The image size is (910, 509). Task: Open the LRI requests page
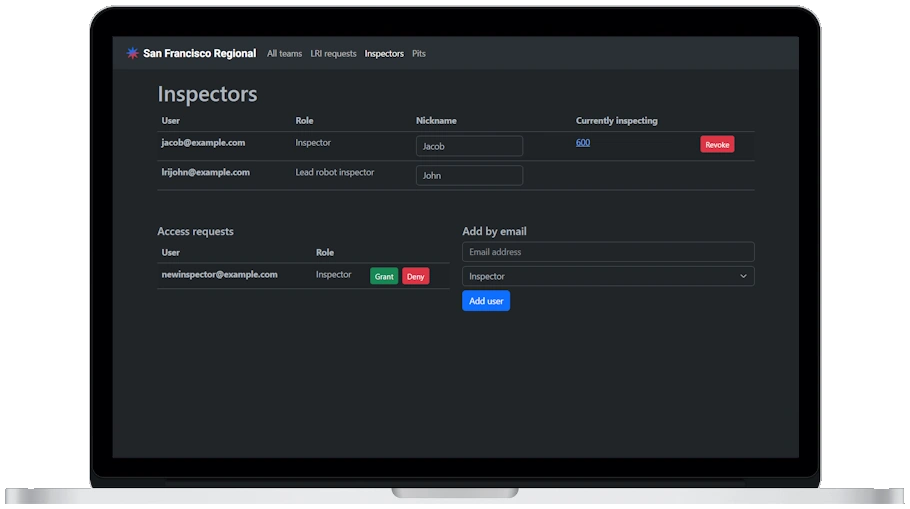click(333, 54)
